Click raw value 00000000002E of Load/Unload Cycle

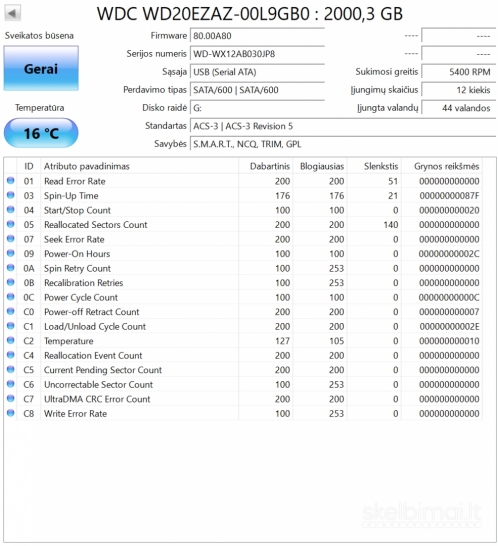point(449,327)
